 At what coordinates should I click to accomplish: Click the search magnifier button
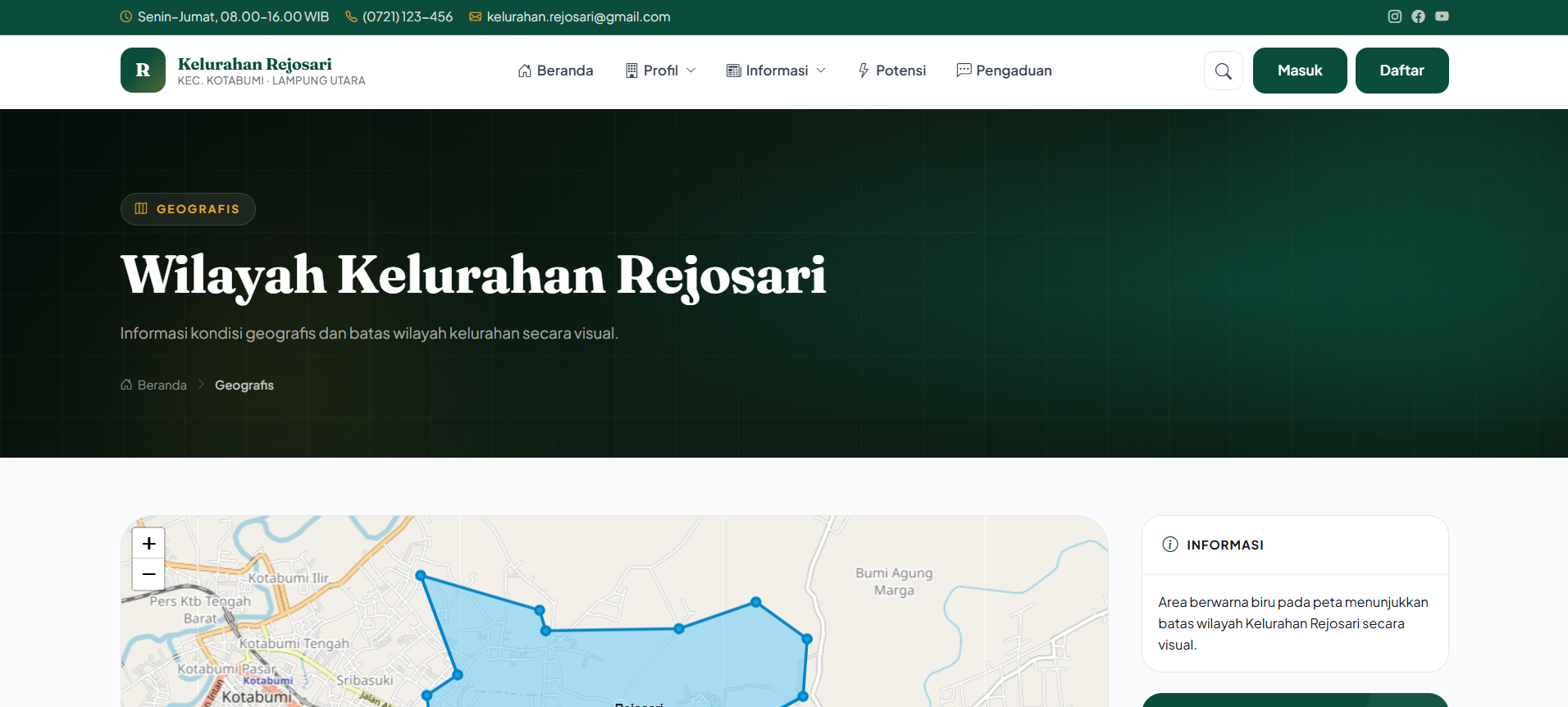(x=1223, y=71)
